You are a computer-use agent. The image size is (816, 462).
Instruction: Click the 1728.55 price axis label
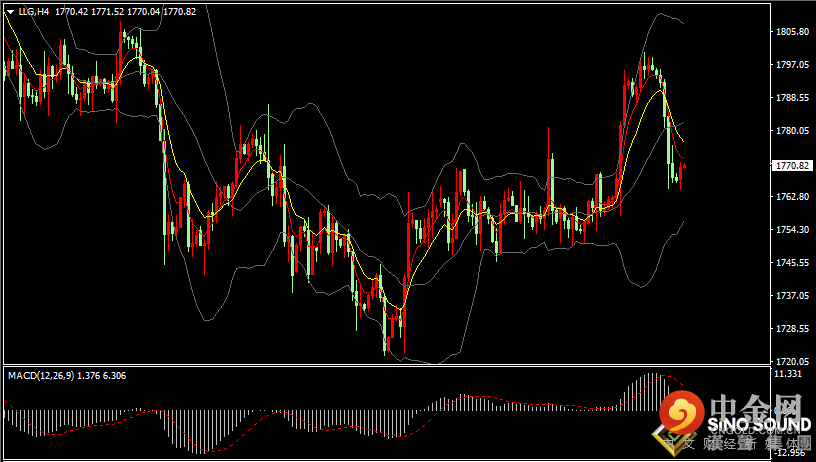pos(792,329)
